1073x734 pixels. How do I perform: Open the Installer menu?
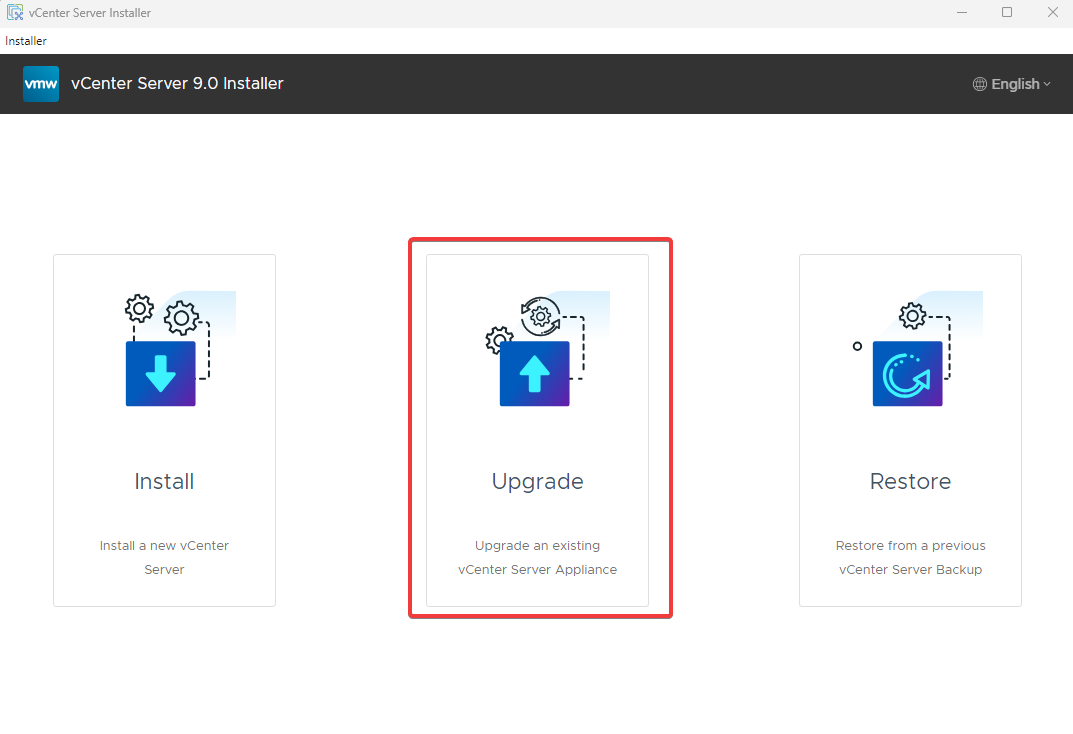pyautogui.click(x=26, y=41)
